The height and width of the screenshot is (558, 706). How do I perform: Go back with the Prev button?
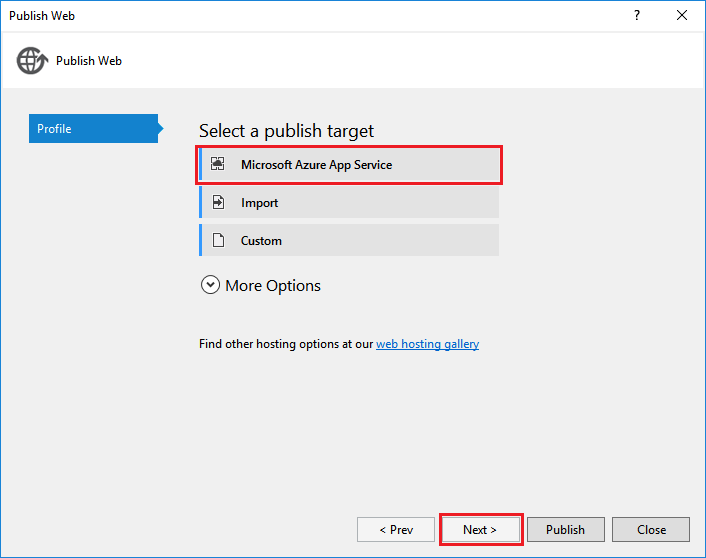tap(396, 529)
